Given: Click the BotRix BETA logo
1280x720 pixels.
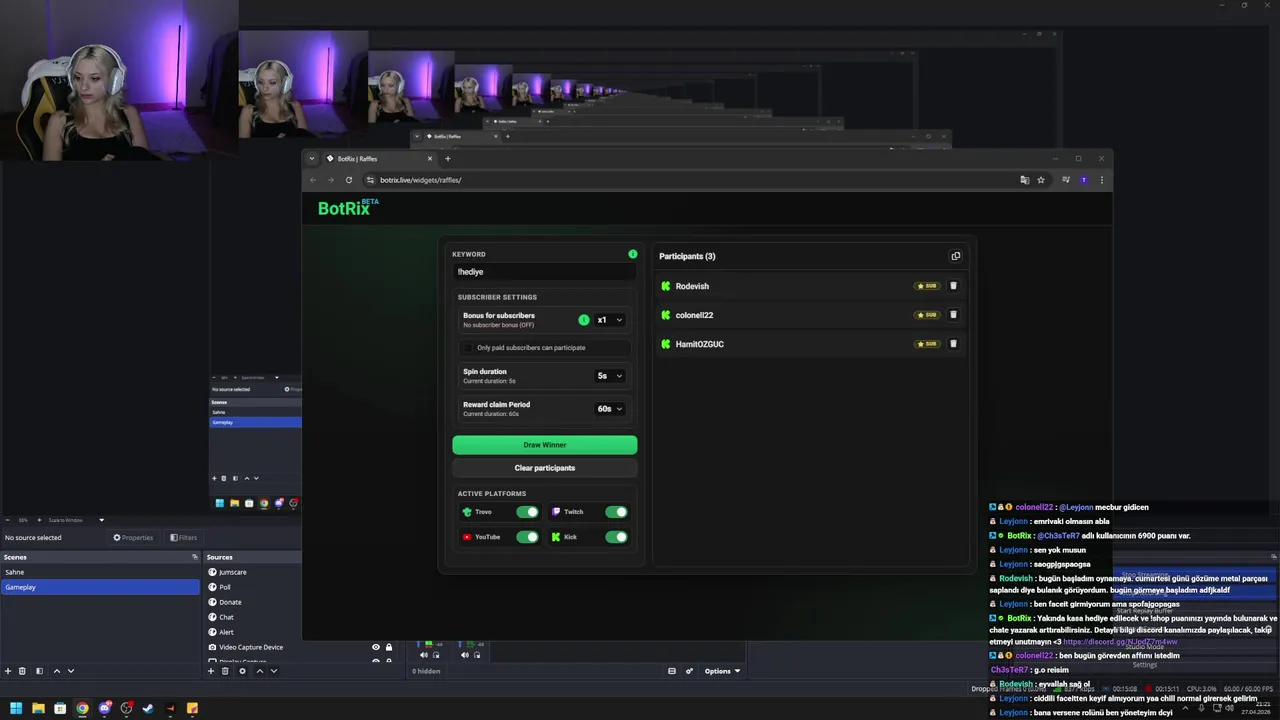Looking at the screenshot, I should (x=348, y=208).
